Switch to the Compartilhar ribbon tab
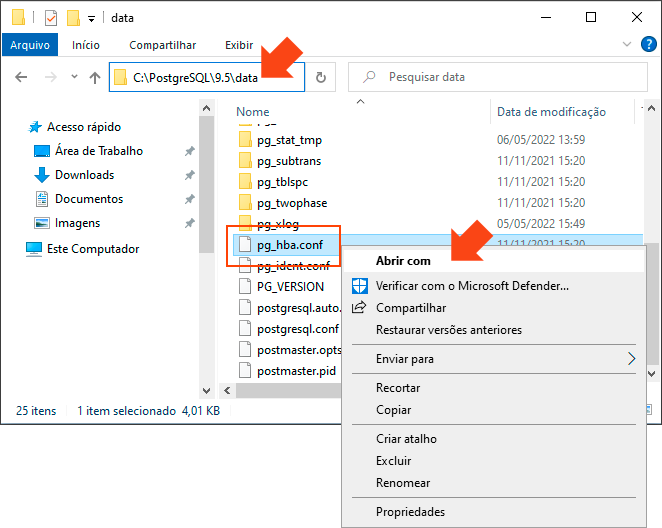This screenshot has height=528, width=662. [x=162, y=45]
